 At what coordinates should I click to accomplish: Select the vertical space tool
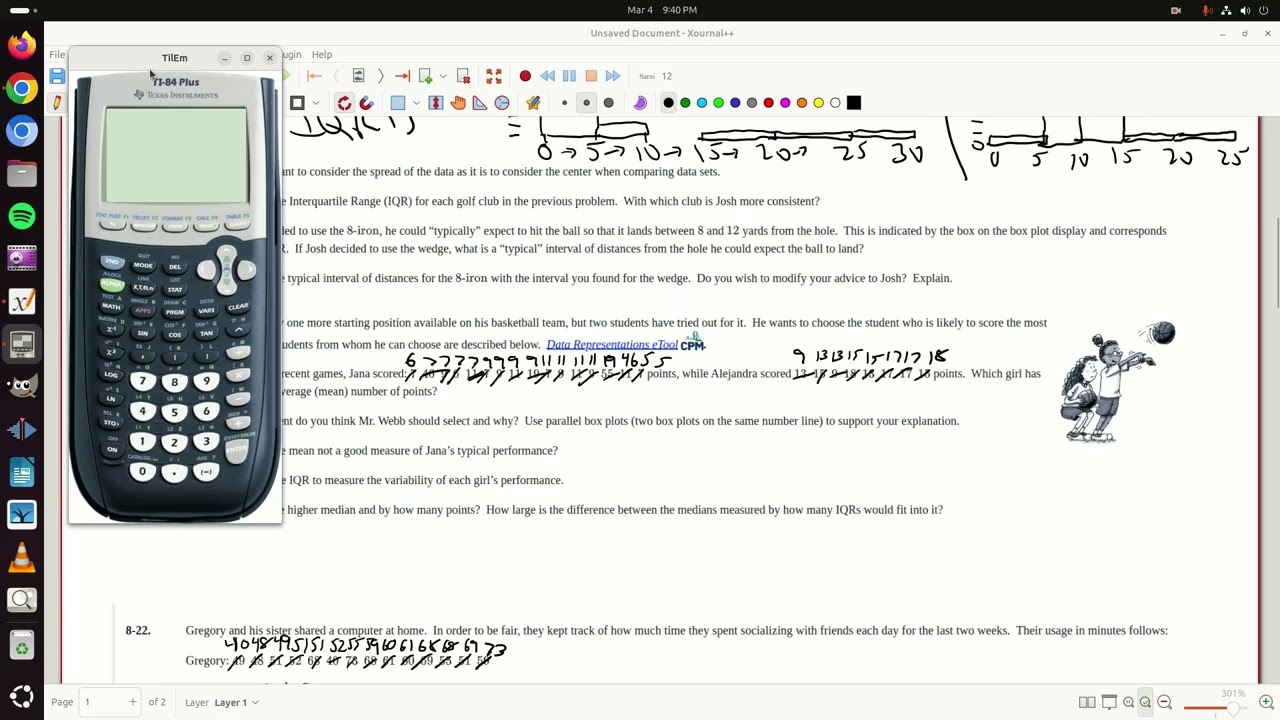tap(436, 103)
